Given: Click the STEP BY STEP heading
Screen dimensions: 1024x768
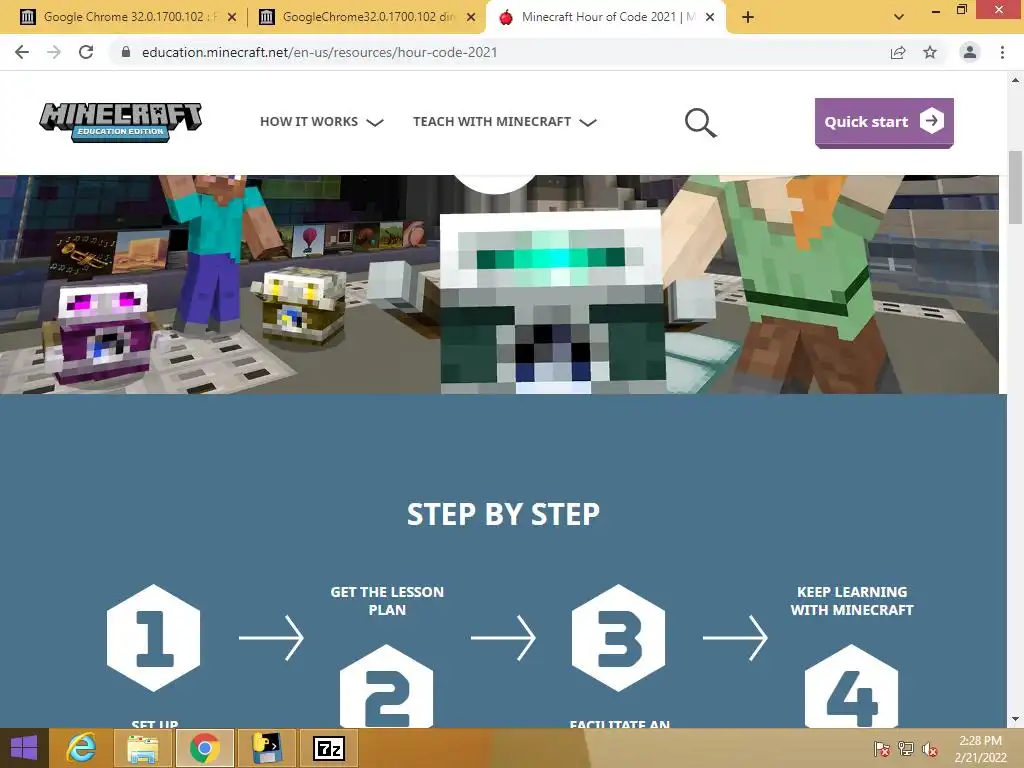Looking at the screenshot, I should (504, 515).
